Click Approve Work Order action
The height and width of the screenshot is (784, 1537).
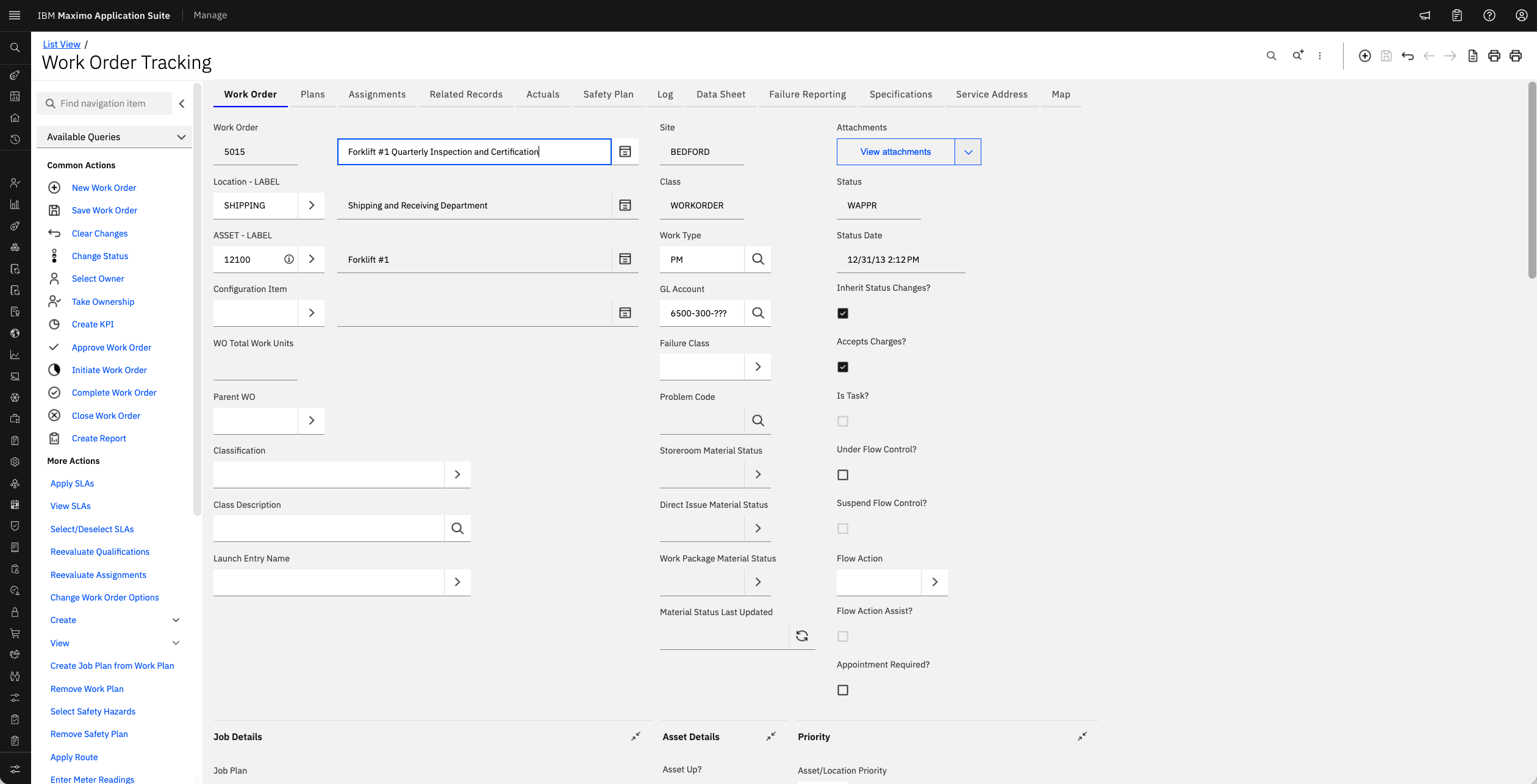coord(112,347)
